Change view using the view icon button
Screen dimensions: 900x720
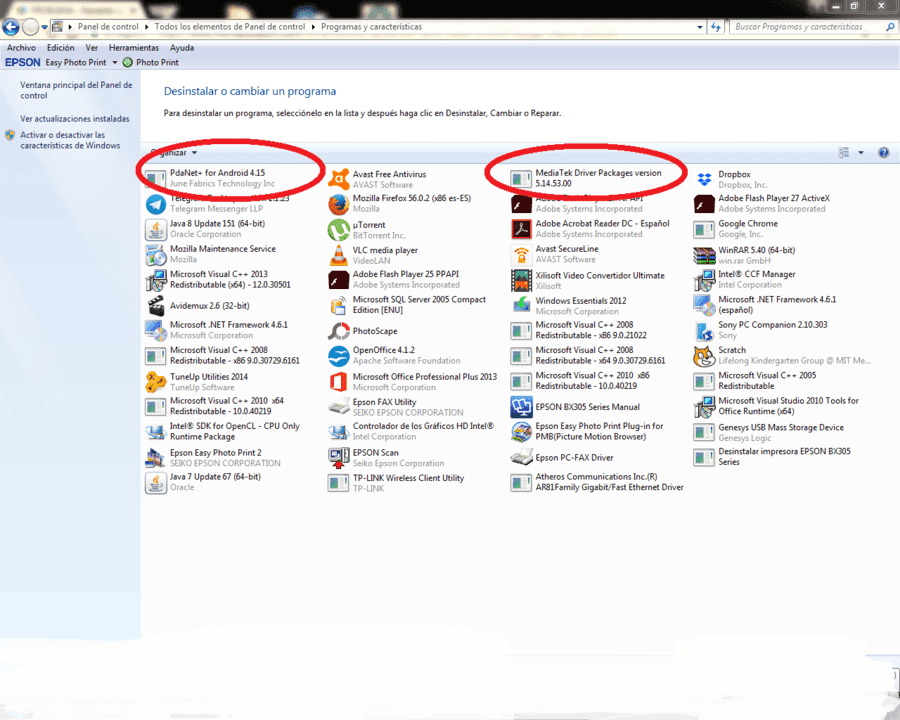pyautogui.click(x=844, y=152)
